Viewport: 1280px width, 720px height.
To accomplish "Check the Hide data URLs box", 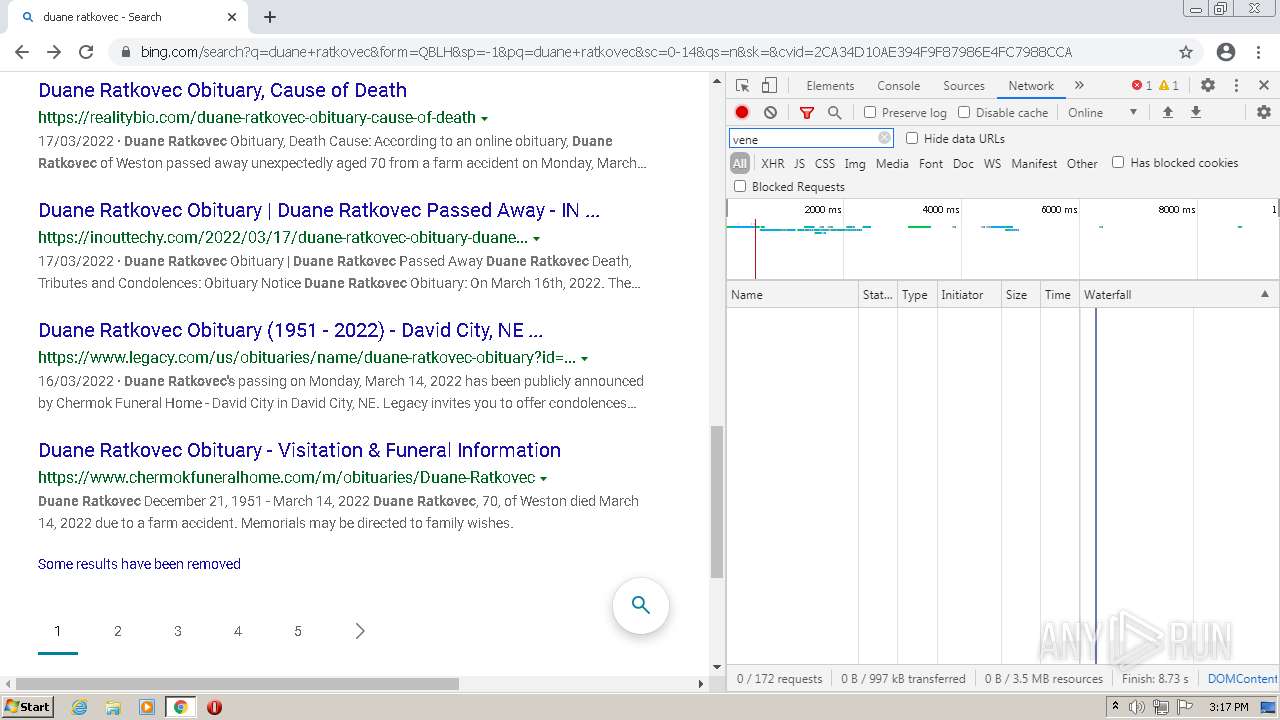I will [x=912, y=138].
